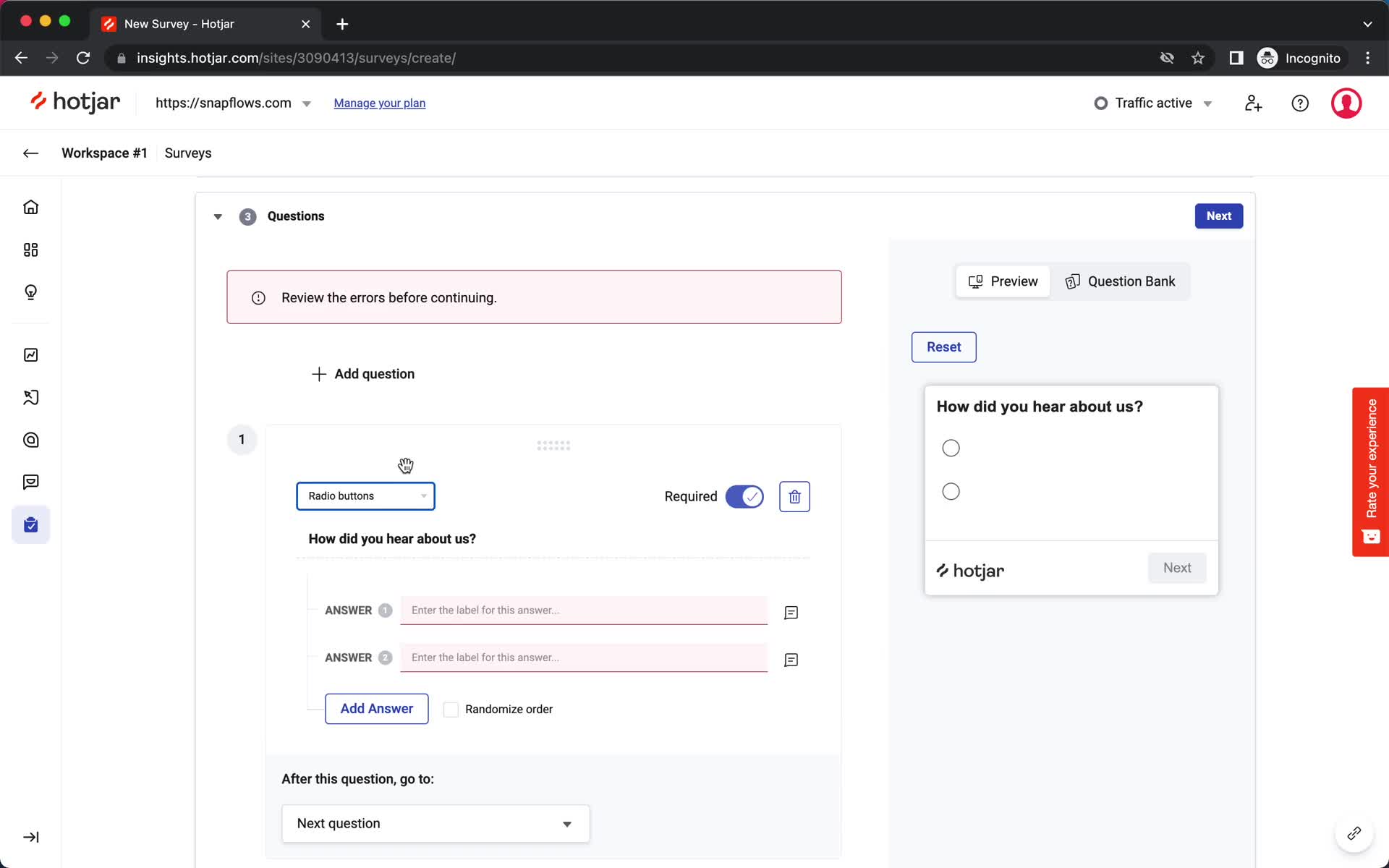Select the first radio button in preview

pyautogui.click(x=950, y=448)
